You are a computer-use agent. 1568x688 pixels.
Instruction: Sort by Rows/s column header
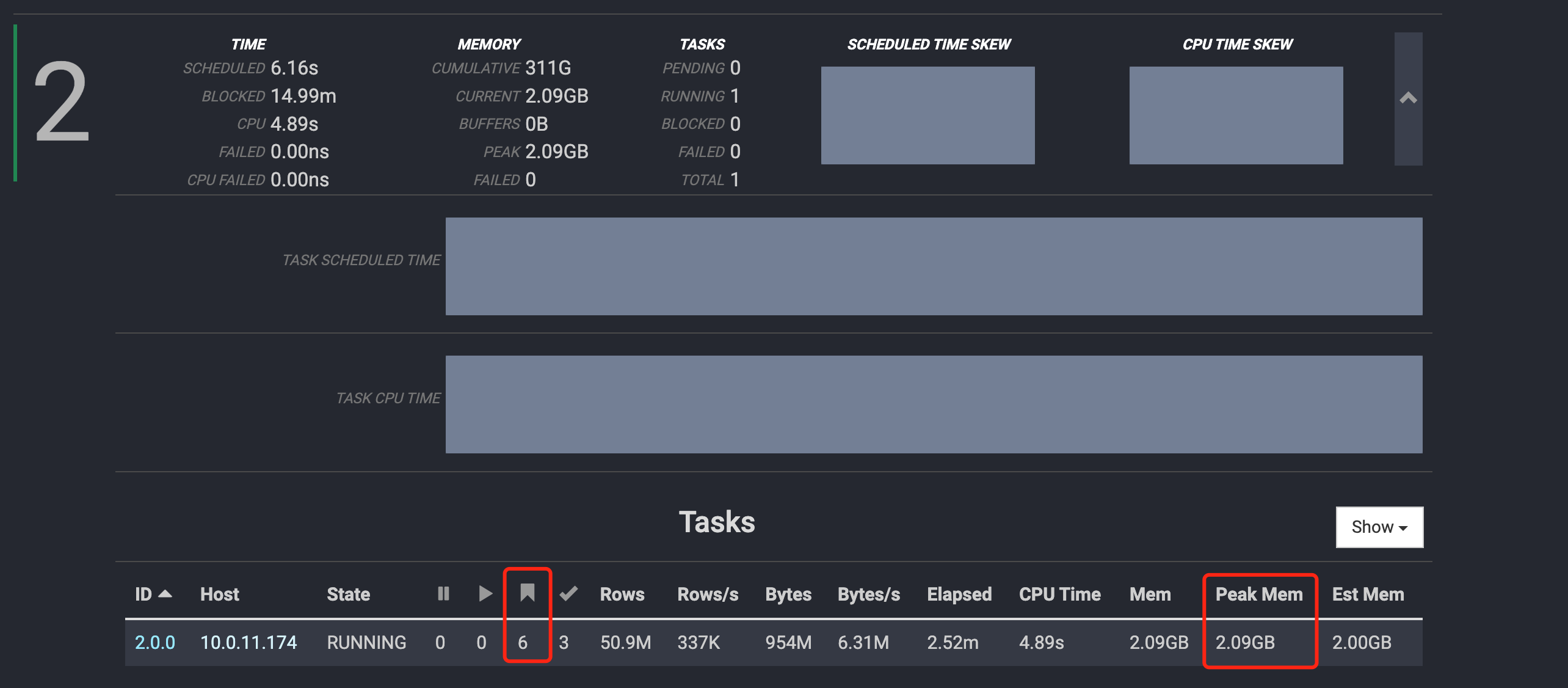707,594
